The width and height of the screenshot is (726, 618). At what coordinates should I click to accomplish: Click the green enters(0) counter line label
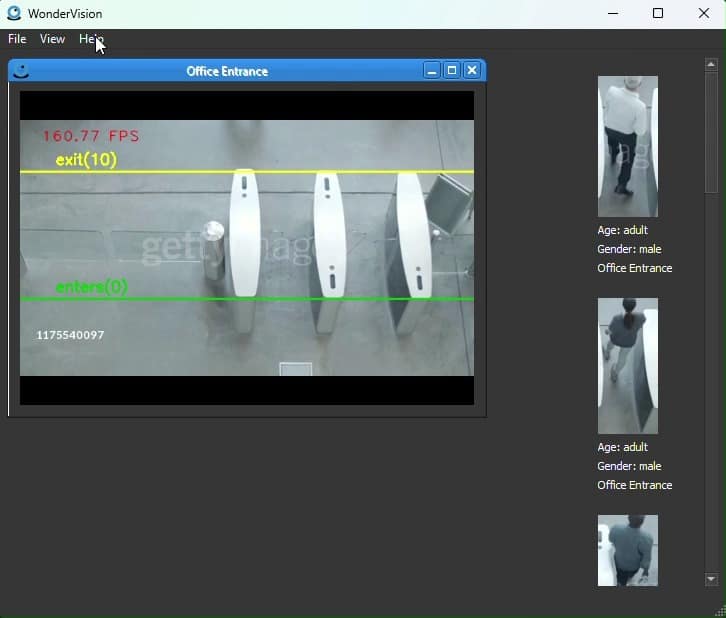click(x=92, y=287)
